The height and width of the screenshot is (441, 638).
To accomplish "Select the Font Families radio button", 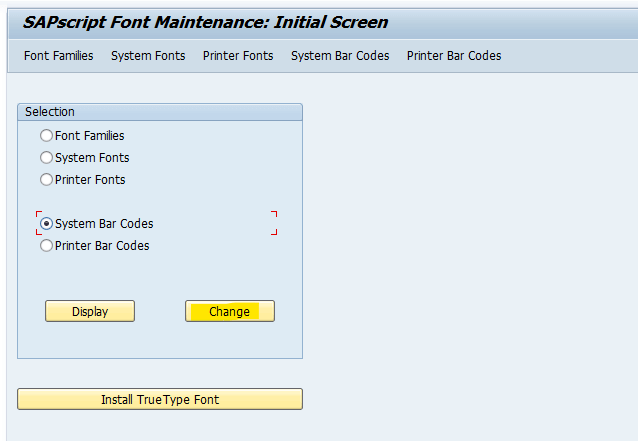I will coord(46,135).
